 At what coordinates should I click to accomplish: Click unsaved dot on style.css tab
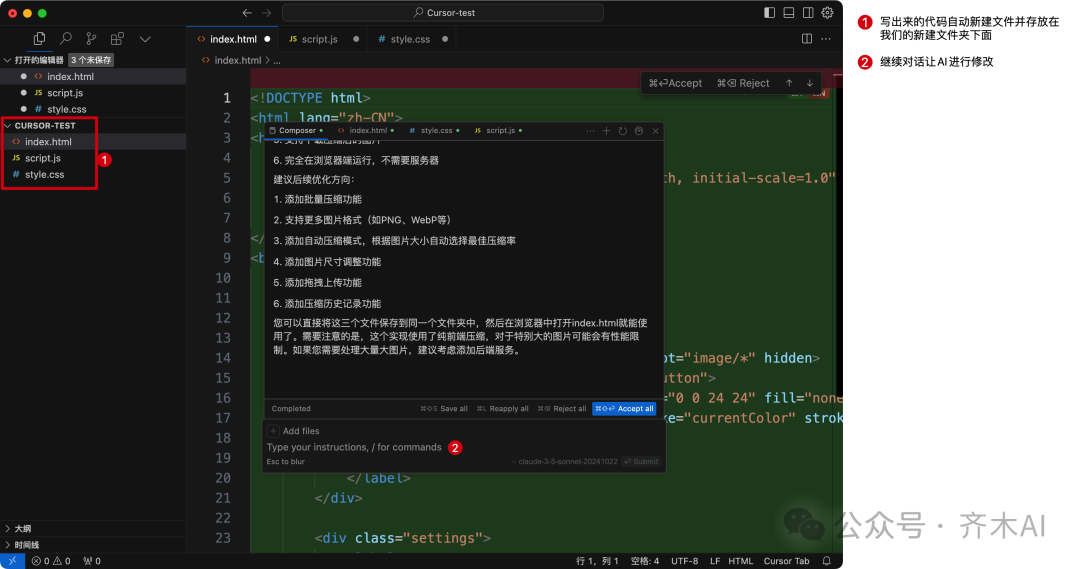445,39
